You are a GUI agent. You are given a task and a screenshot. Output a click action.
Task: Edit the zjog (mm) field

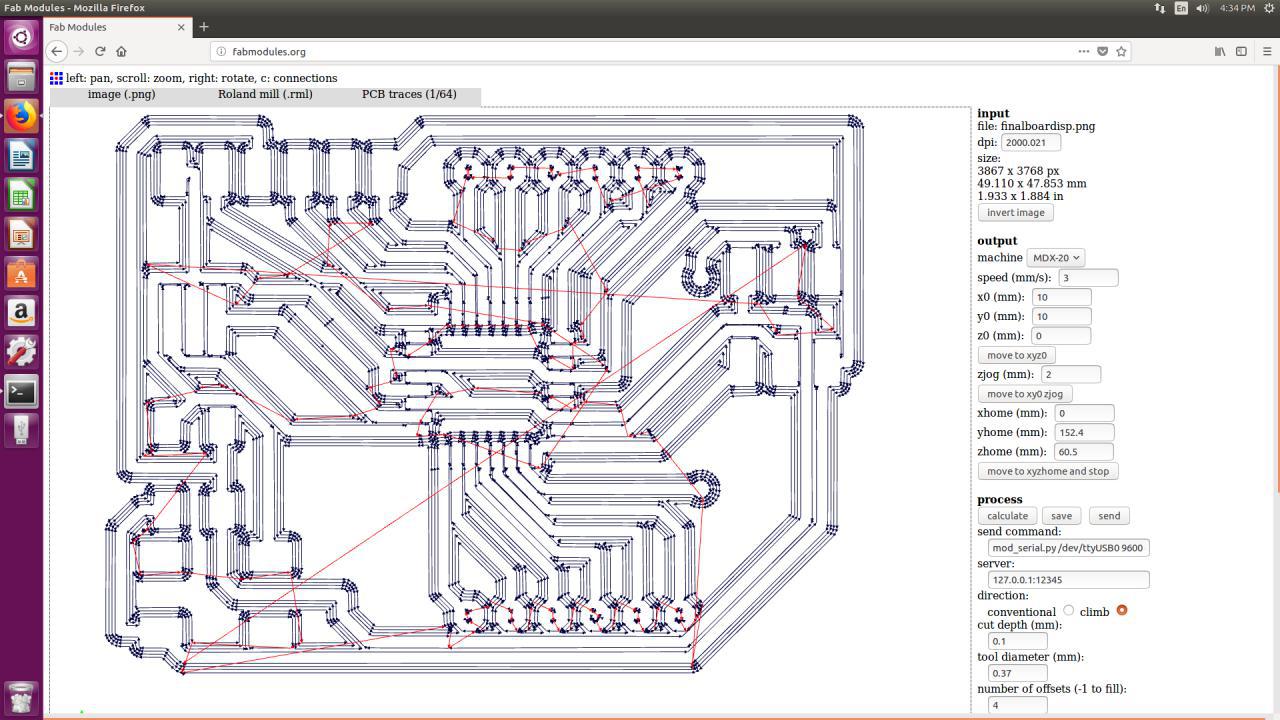[1071, 374]
